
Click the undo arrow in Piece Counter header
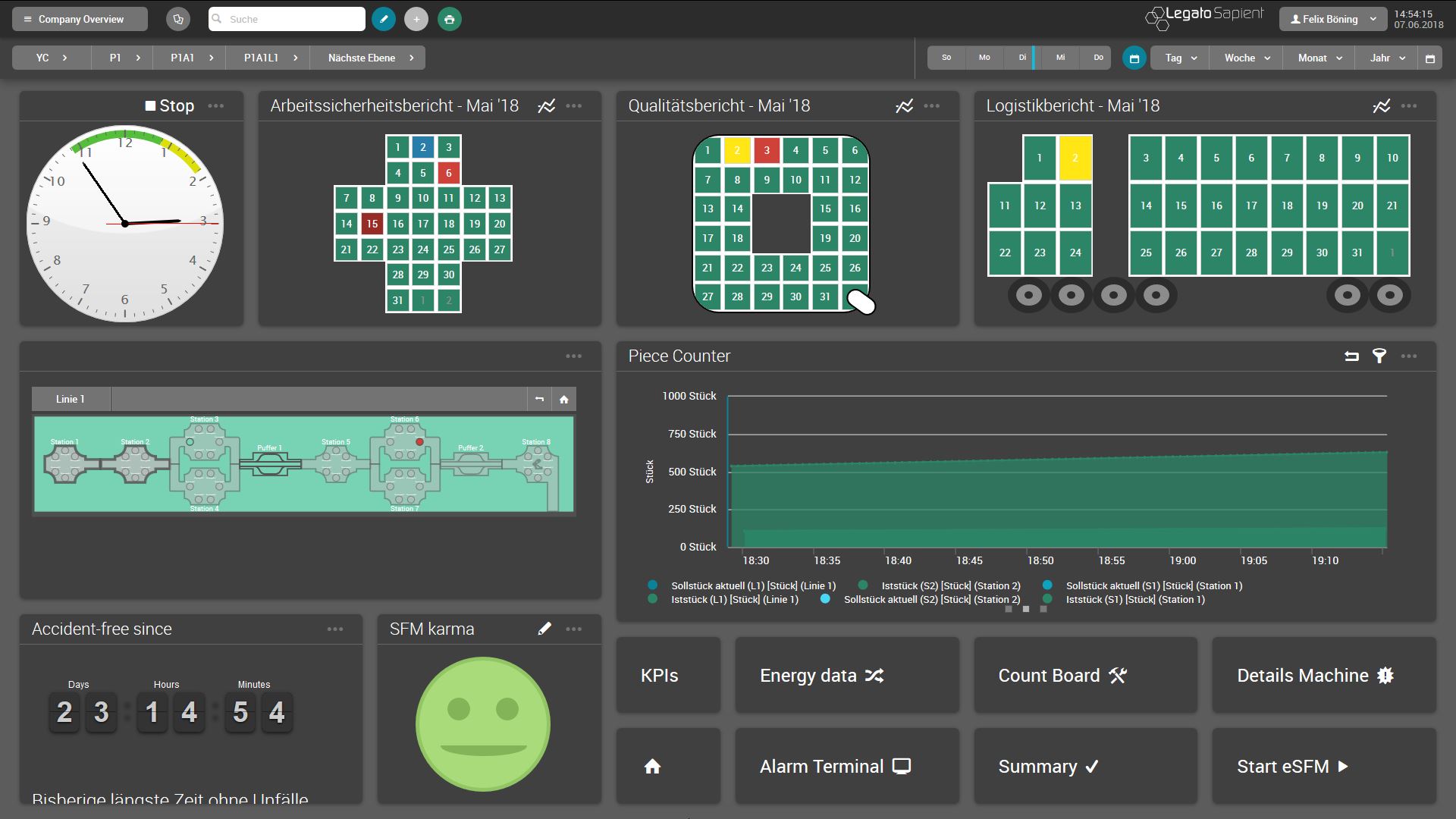[x=1351, y=356]
